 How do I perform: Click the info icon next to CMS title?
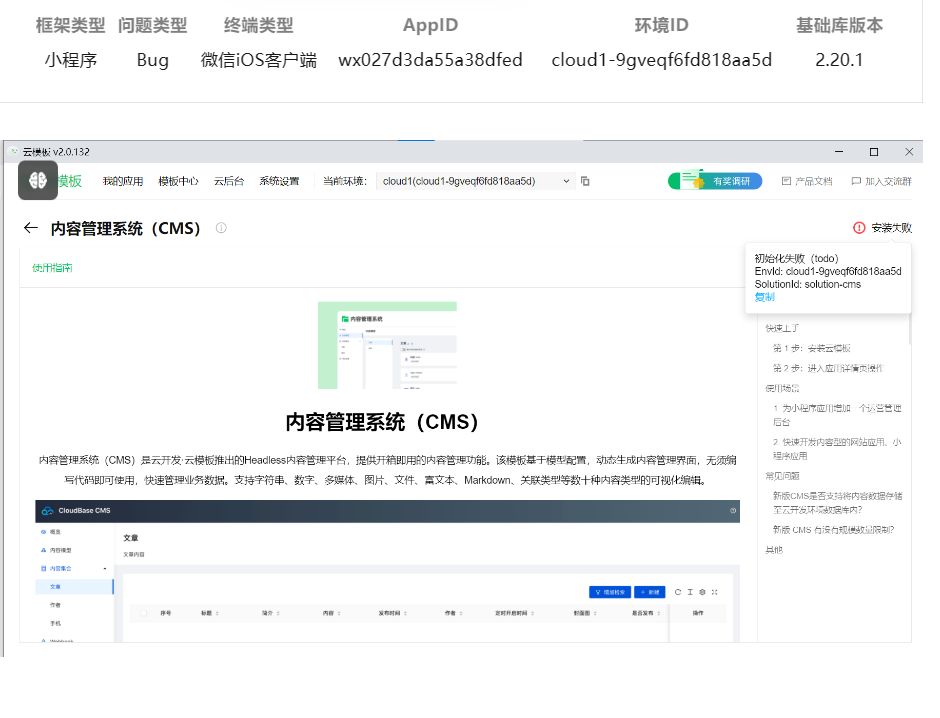point(221,228)
